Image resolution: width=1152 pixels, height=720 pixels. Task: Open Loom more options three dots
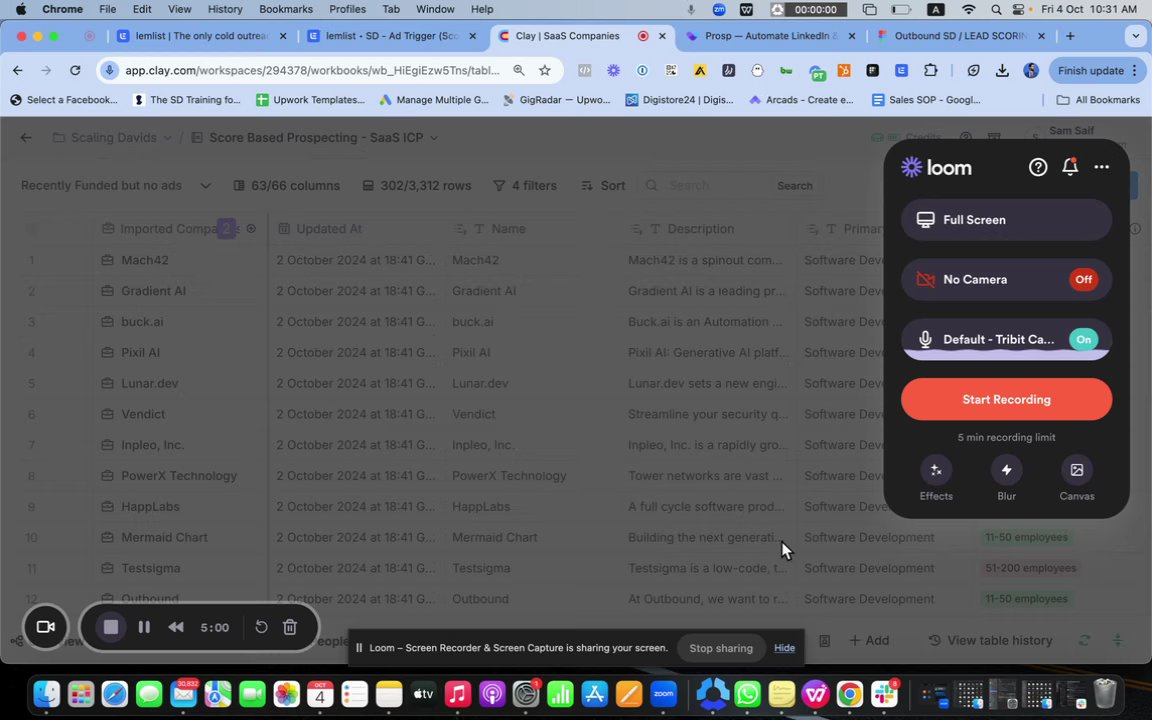(x=1101, y=168)
